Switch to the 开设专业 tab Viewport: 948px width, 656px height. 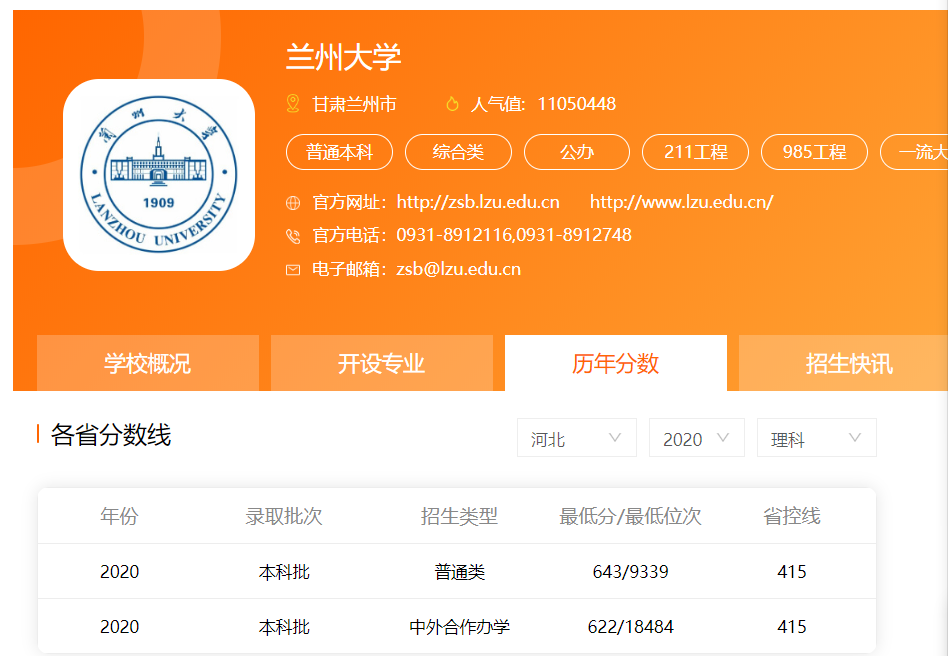coord(381,363)
